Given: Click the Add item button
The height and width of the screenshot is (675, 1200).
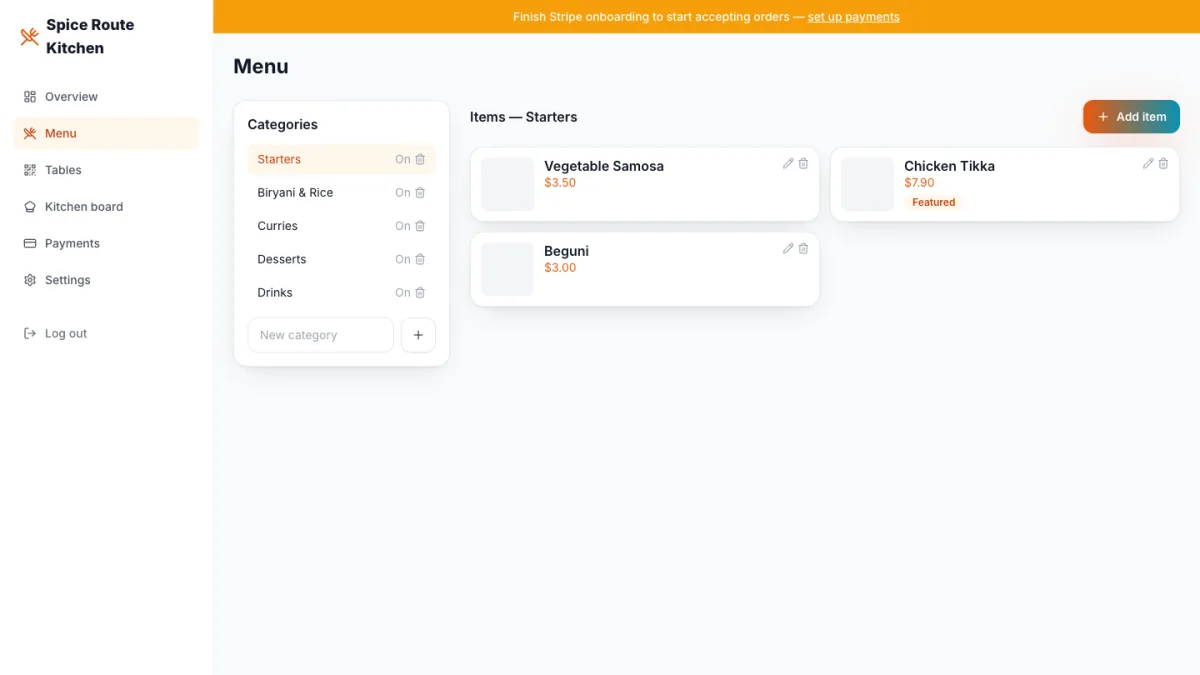Looking at the screenshot, I should coord(1131,117).
